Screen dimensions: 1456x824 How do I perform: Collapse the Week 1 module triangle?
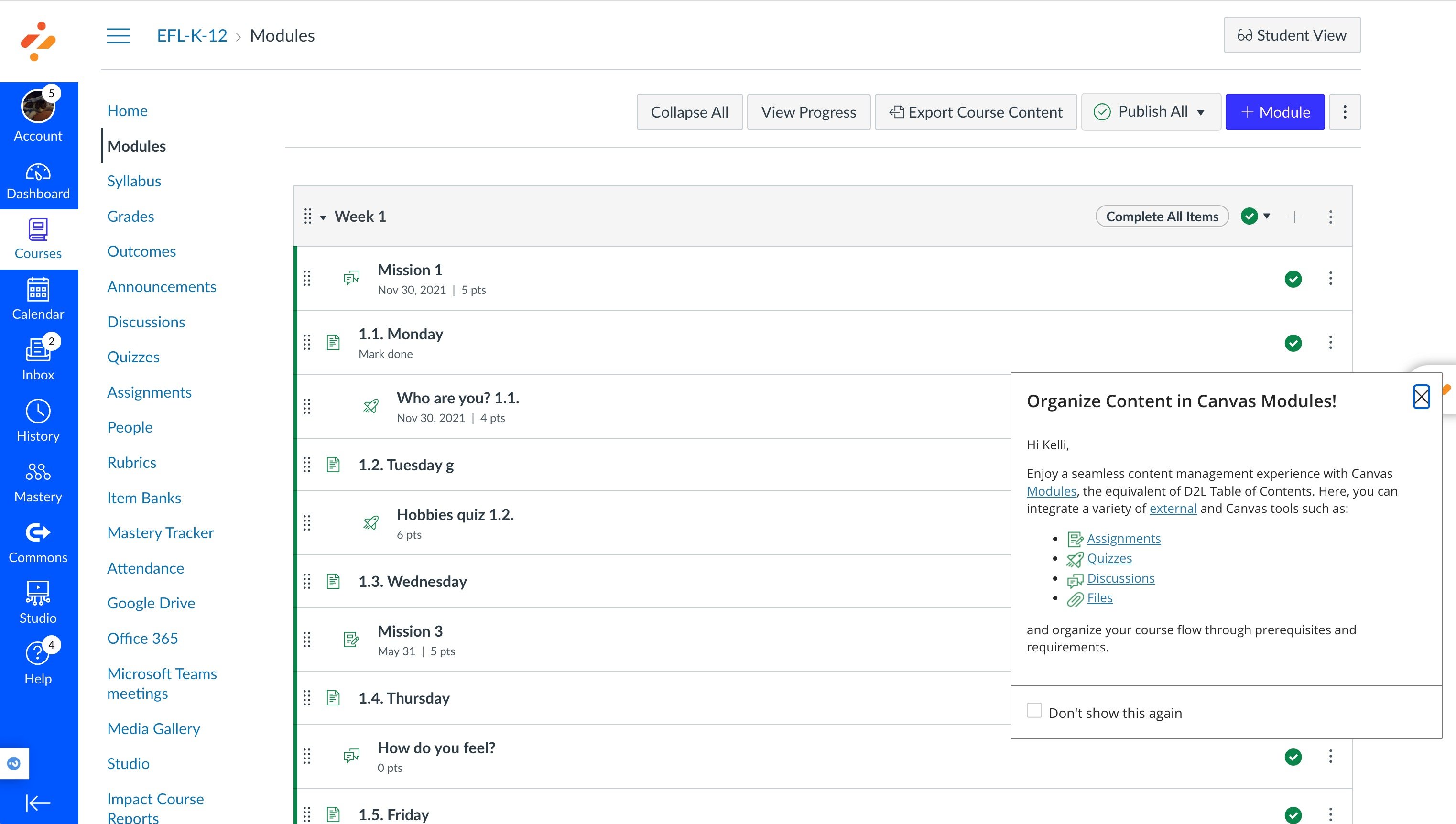tap(323, 217)
